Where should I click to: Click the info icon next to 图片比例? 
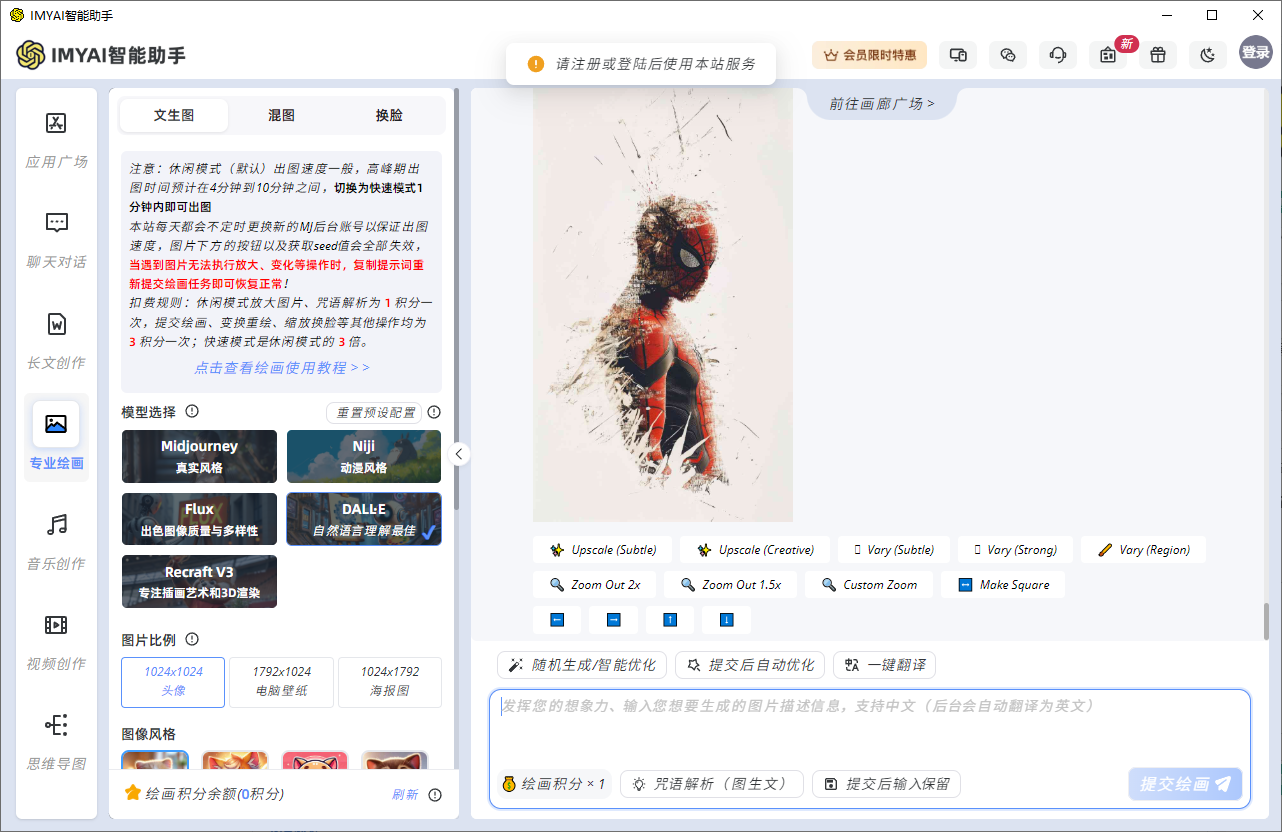tap(192, 639)
